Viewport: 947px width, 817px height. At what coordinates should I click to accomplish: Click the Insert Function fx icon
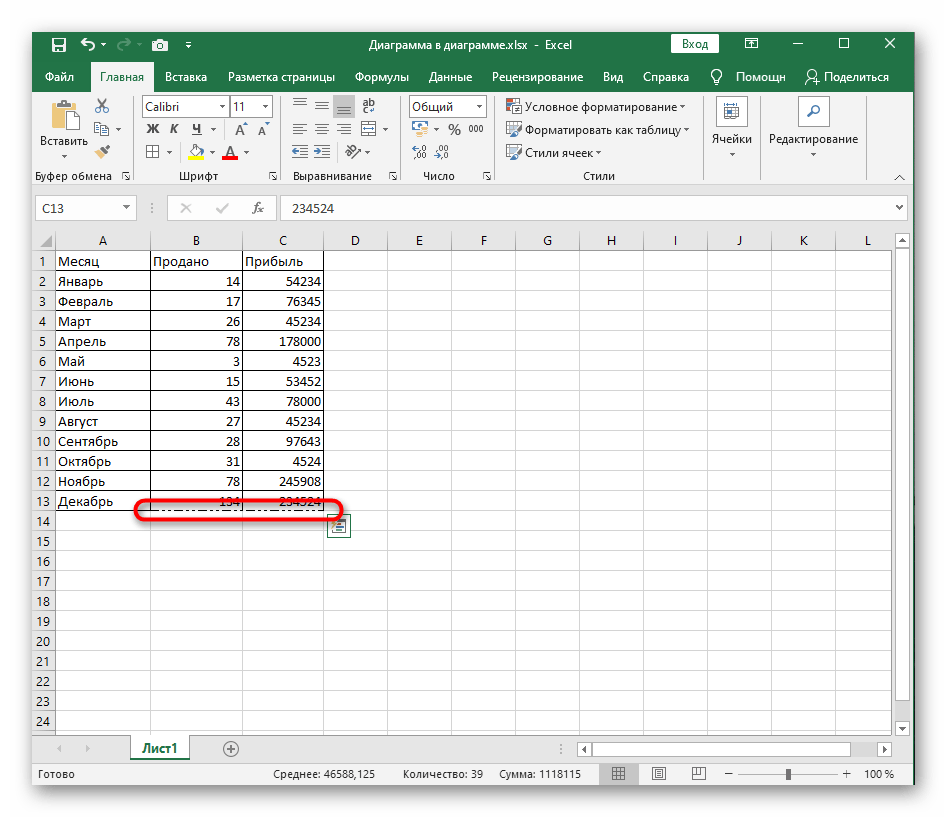tap(258, 208)
